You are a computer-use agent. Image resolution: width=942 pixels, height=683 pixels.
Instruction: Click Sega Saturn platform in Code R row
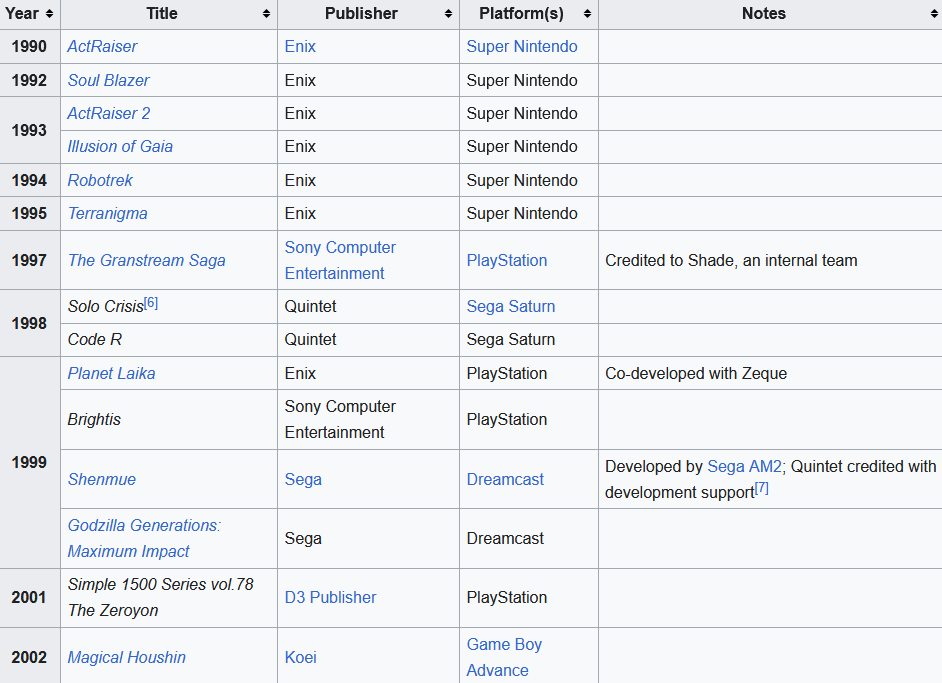point(511,339)
